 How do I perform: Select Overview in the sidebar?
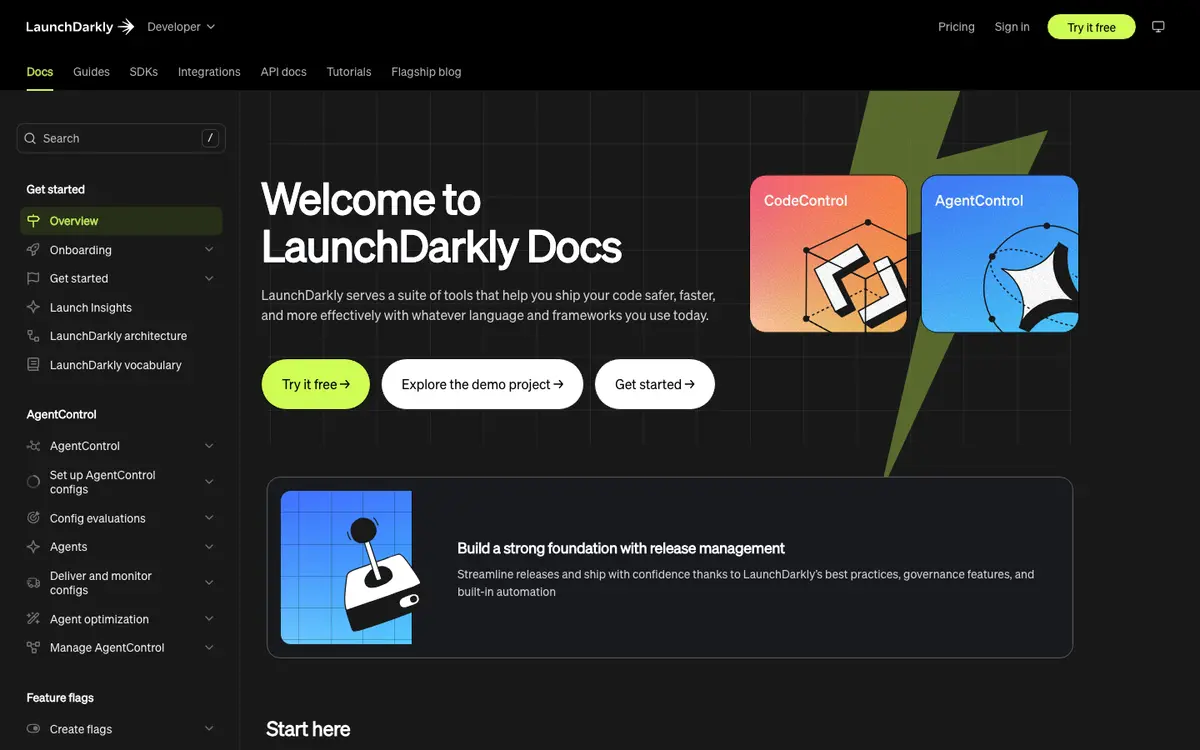(x=121, y=221)
